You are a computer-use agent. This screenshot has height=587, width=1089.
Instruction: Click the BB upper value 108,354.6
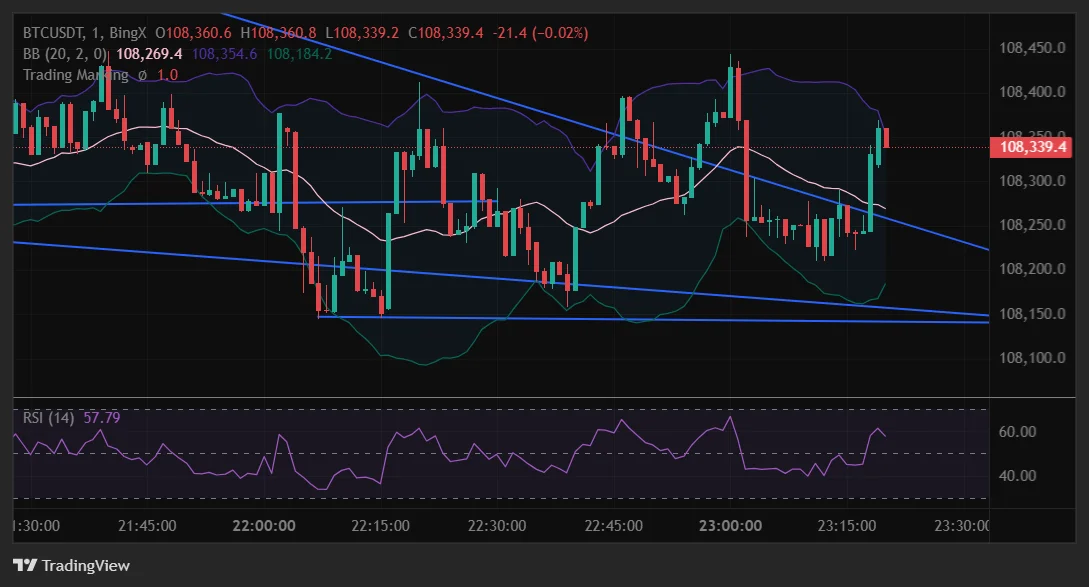224,53
